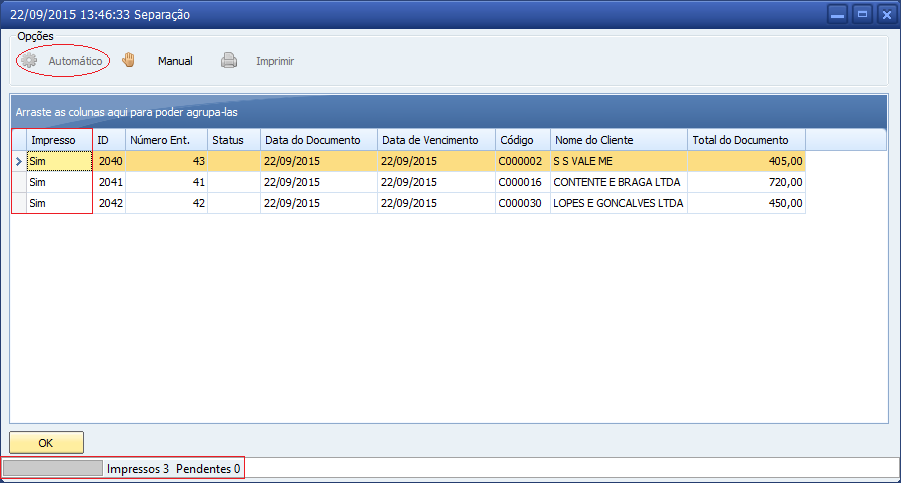Click the row selector for row 2042

click(19, 203)
